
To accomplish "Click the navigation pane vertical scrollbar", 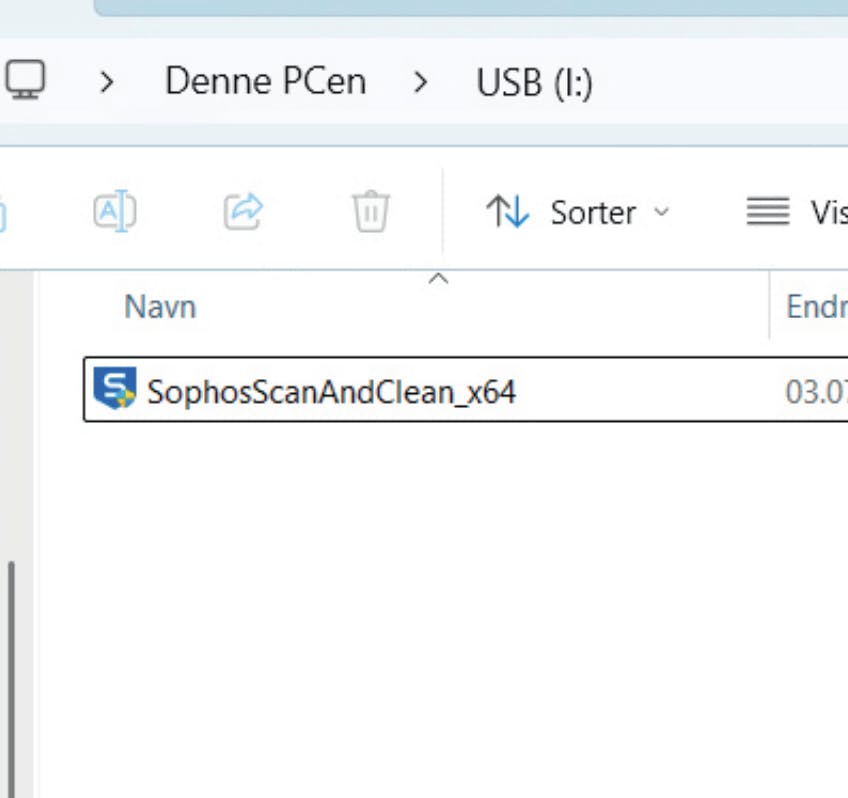I will pyautogui.click(x=11, y=679).
